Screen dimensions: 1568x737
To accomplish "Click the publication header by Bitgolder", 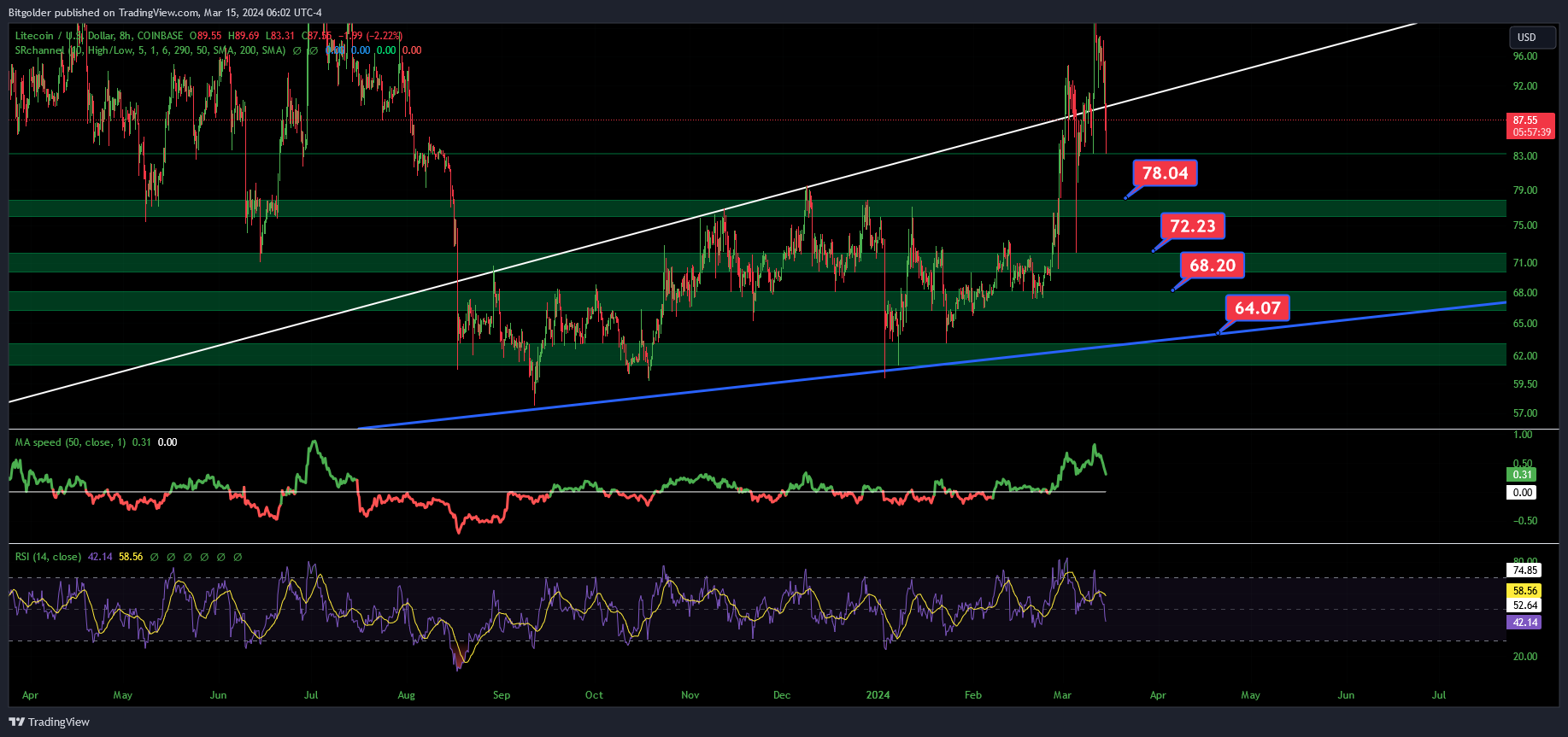I will [x=165, y=12].
